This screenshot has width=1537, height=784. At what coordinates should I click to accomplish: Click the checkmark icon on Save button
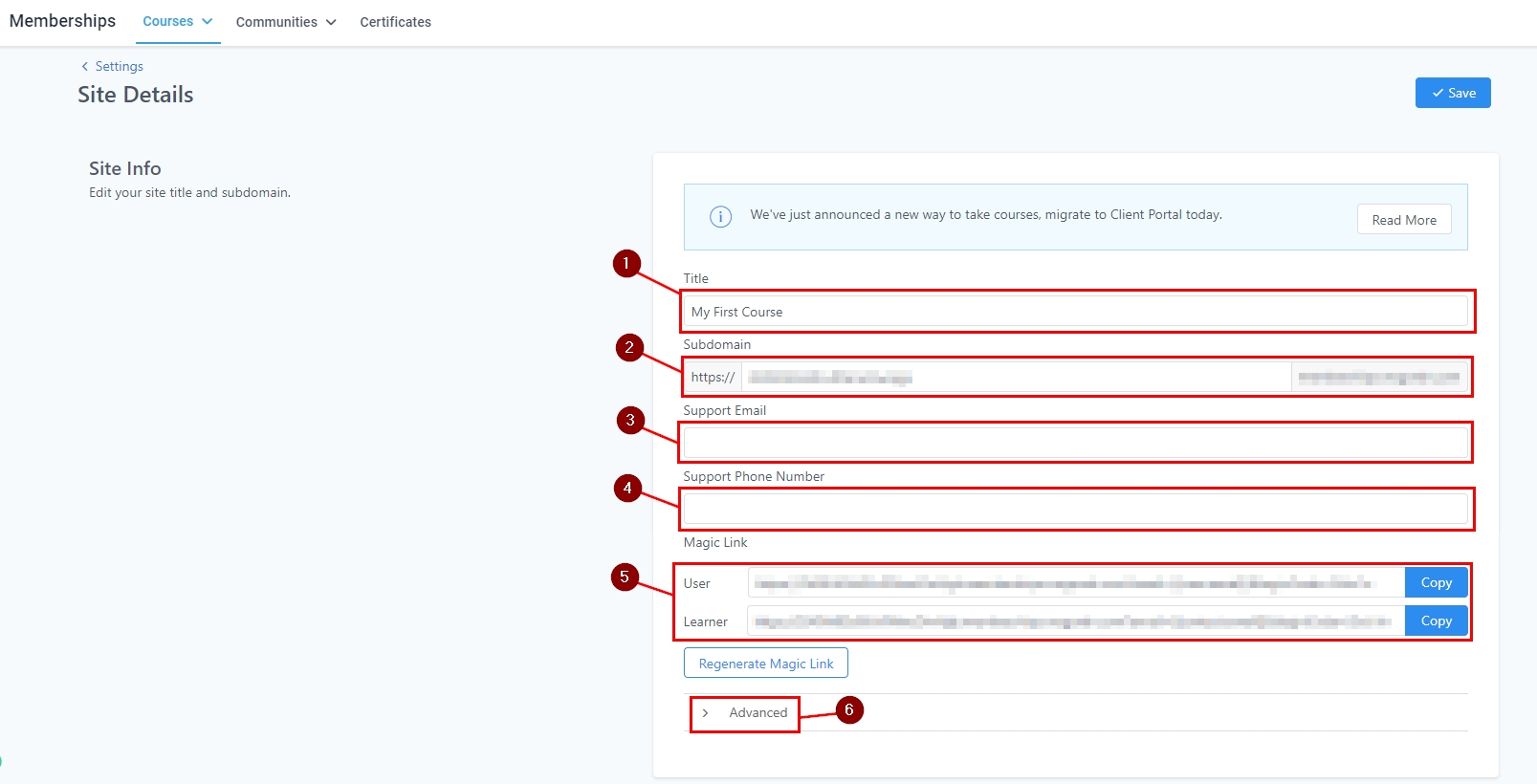click(x=1438, y=94)
